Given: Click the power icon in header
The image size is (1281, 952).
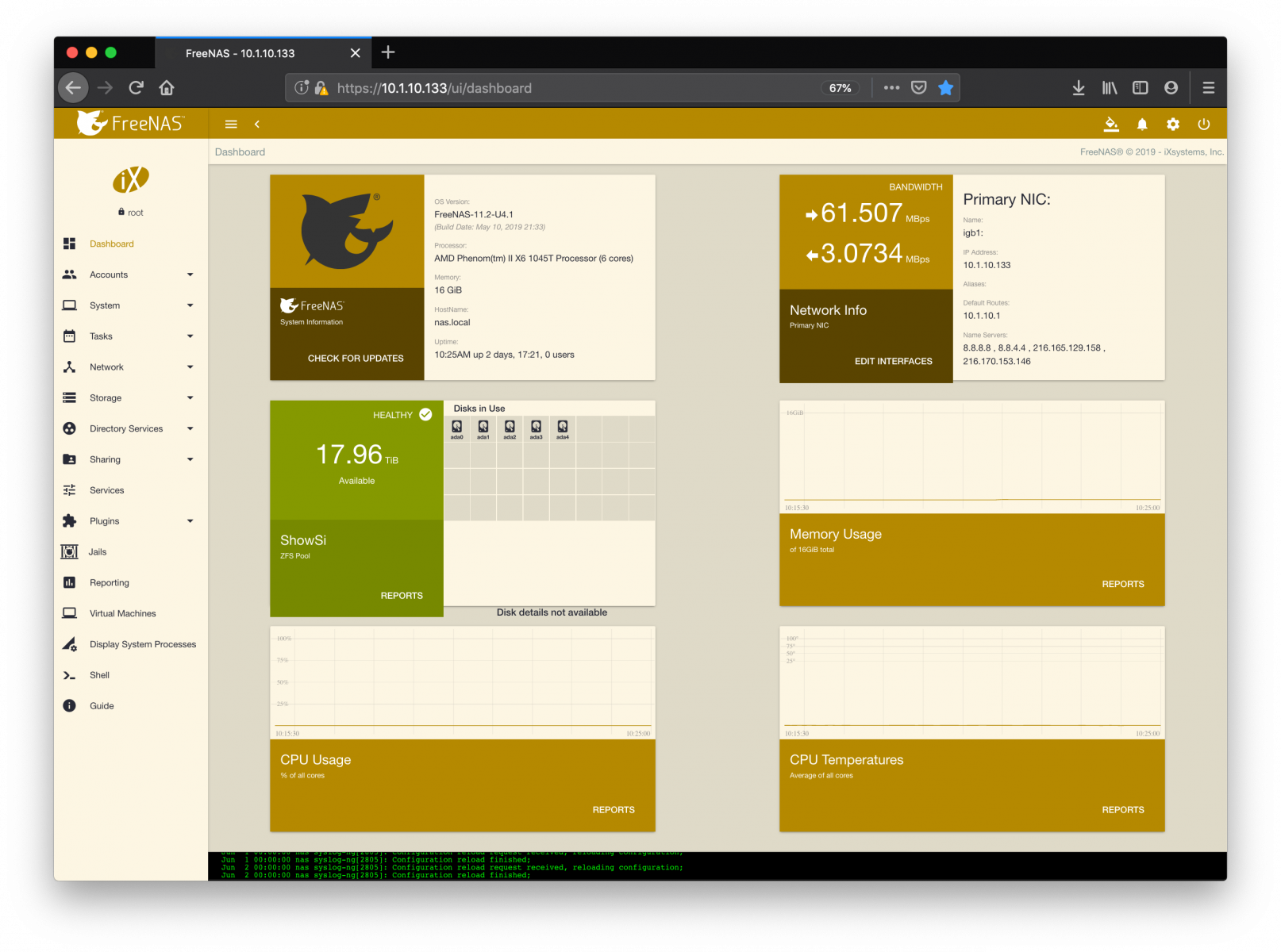Looking at the screenshot, I should pyautogui.click(x=1204, y=124).
